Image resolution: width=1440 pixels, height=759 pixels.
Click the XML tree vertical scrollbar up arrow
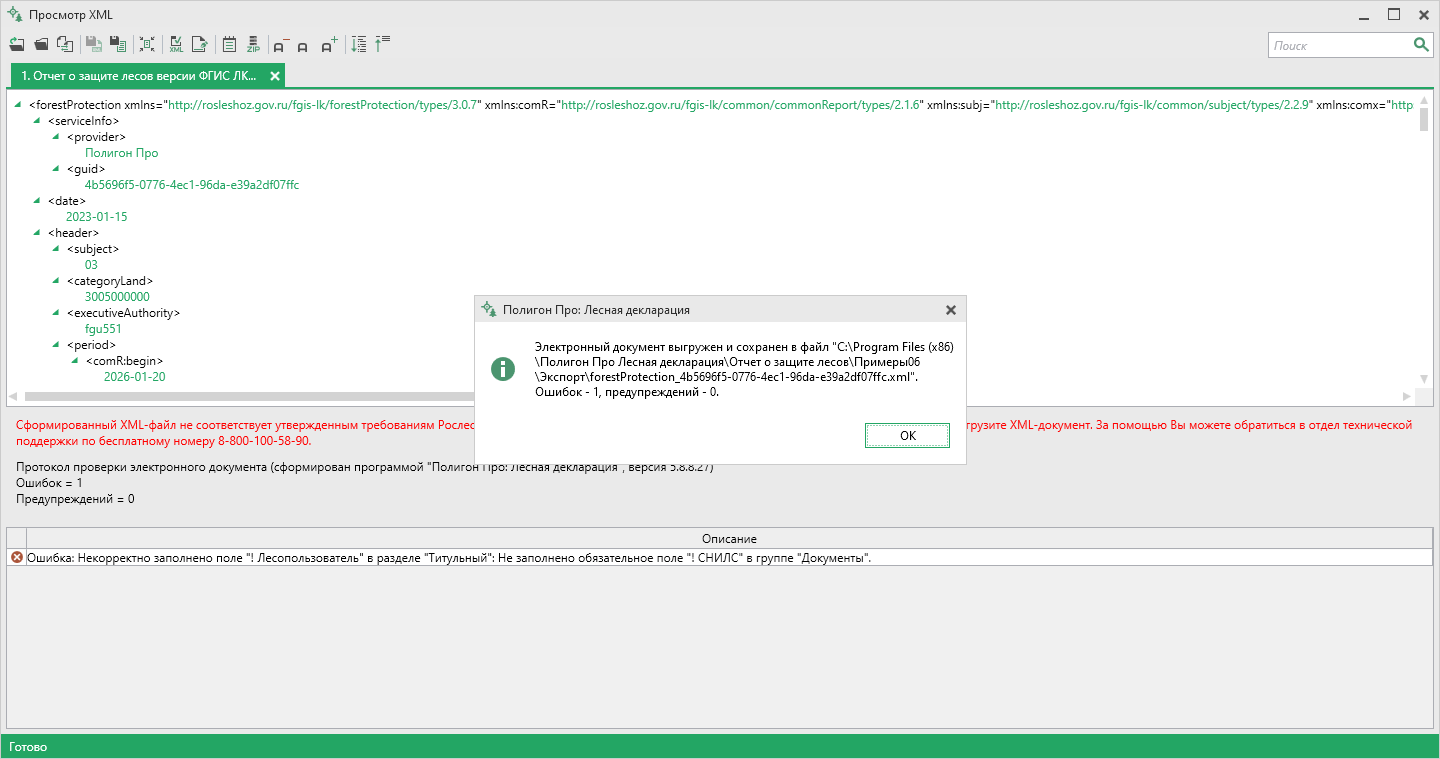pyautogui.click(x=1424, y=102)
